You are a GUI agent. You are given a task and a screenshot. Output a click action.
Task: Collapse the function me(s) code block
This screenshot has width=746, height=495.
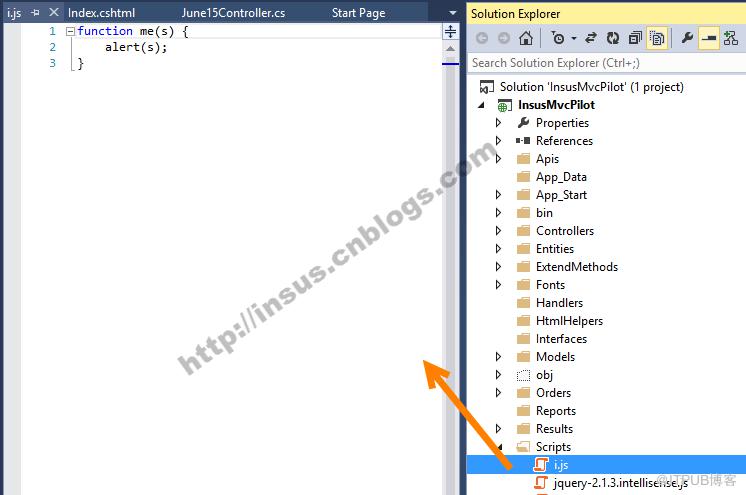click(70, 31)
